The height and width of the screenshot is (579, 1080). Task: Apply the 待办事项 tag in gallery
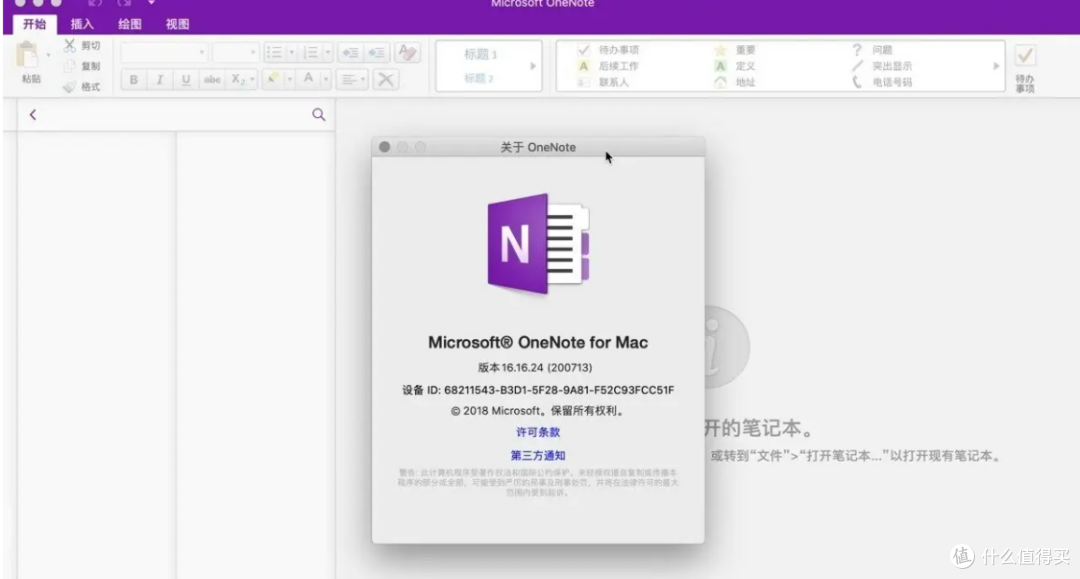pos(609,50)
